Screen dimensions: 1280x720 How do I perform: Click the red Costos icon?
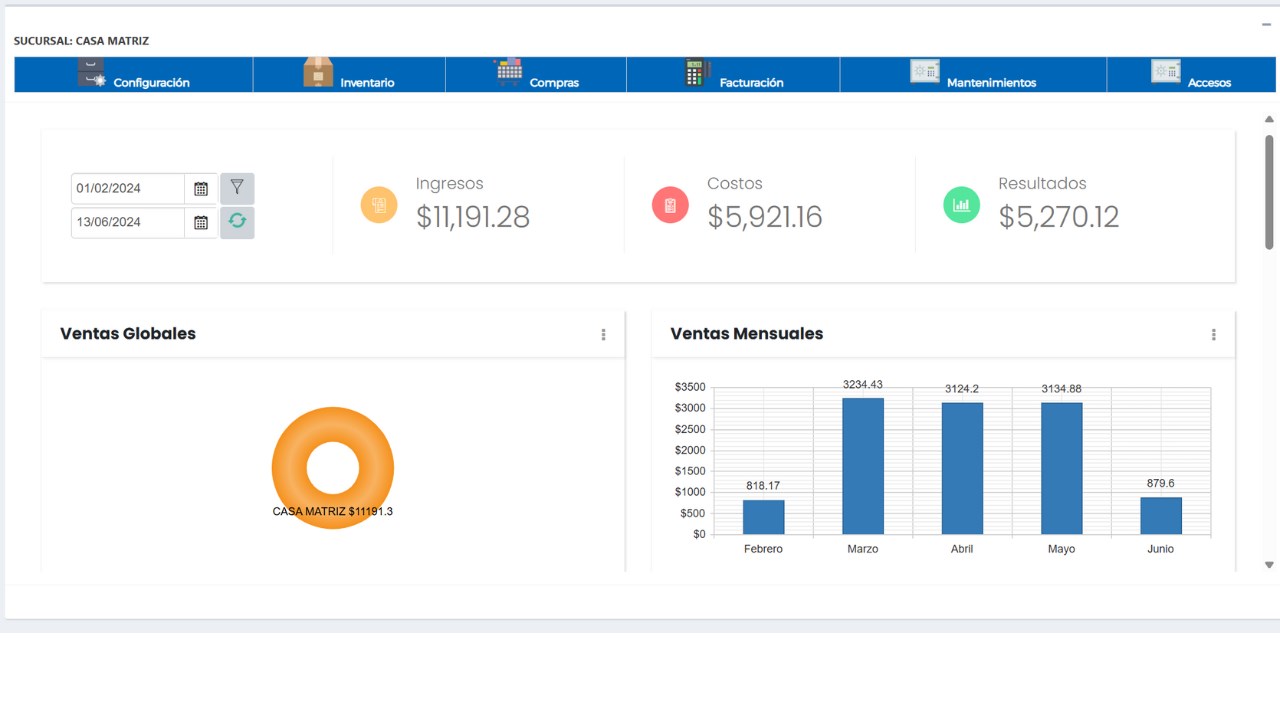(x=670, y=205)
